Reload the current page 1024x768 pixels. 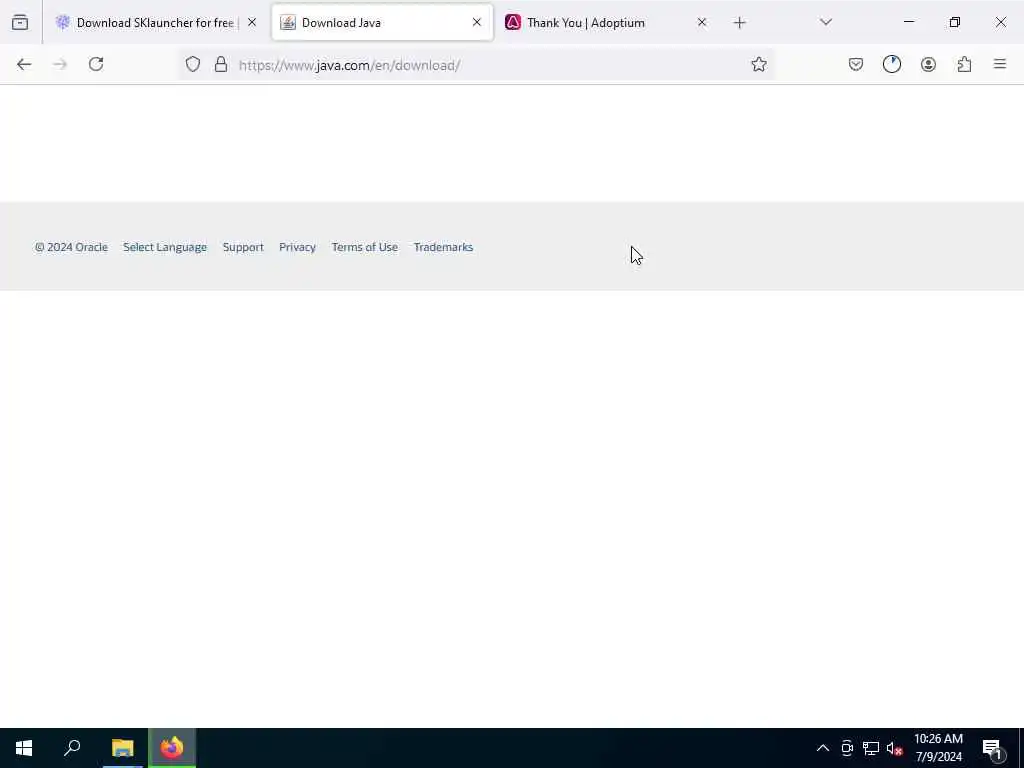pyautogui.click(x=96, y=65)
